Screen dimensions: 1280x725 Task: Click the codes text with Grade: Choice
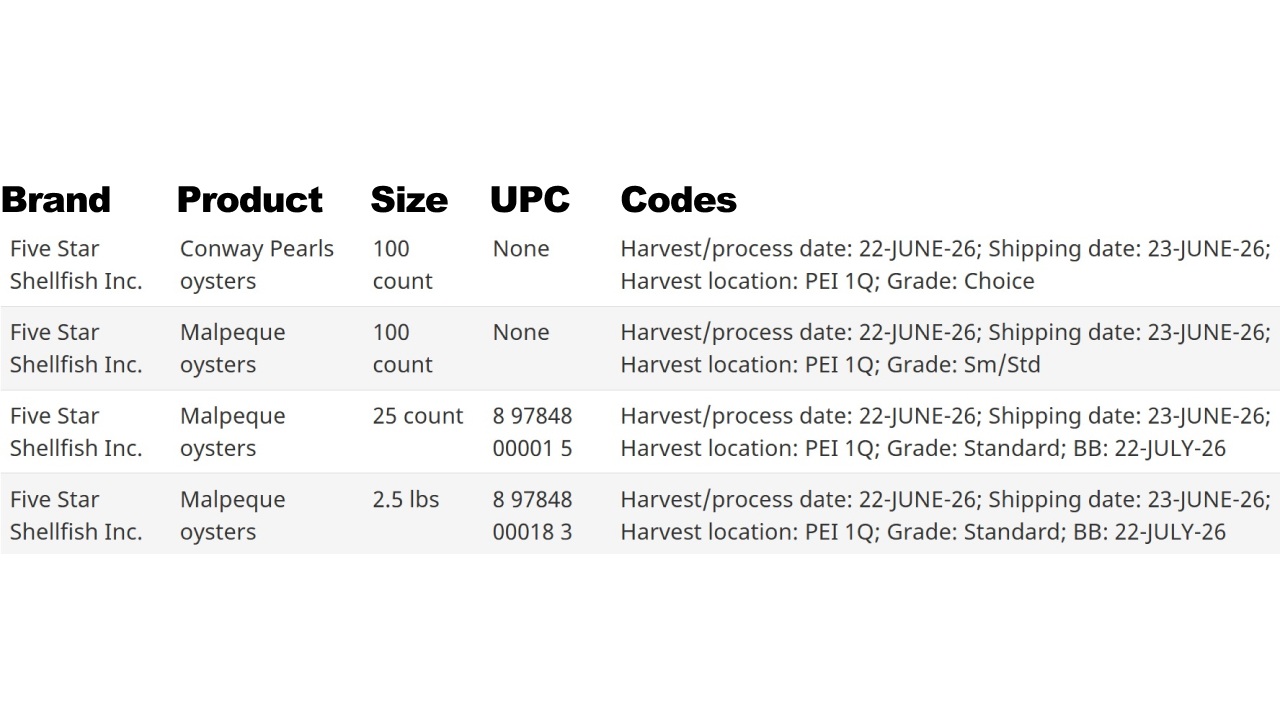945,265
